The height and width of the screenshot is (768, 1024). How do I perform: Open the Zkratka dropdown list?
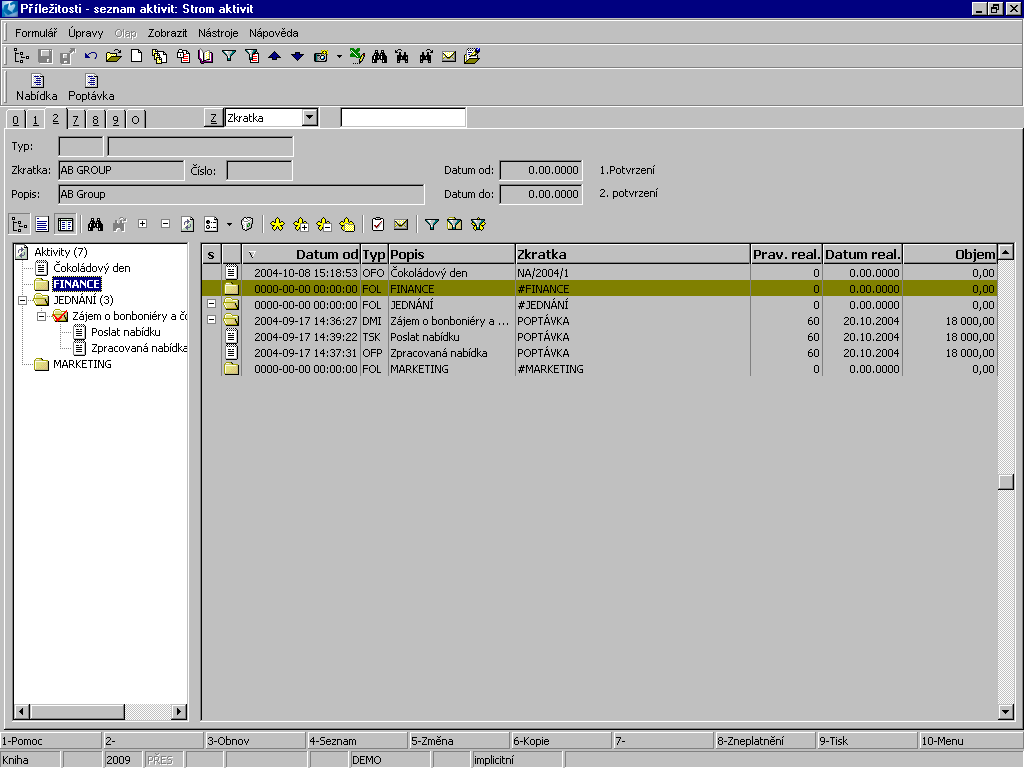[x=310, y=118]
